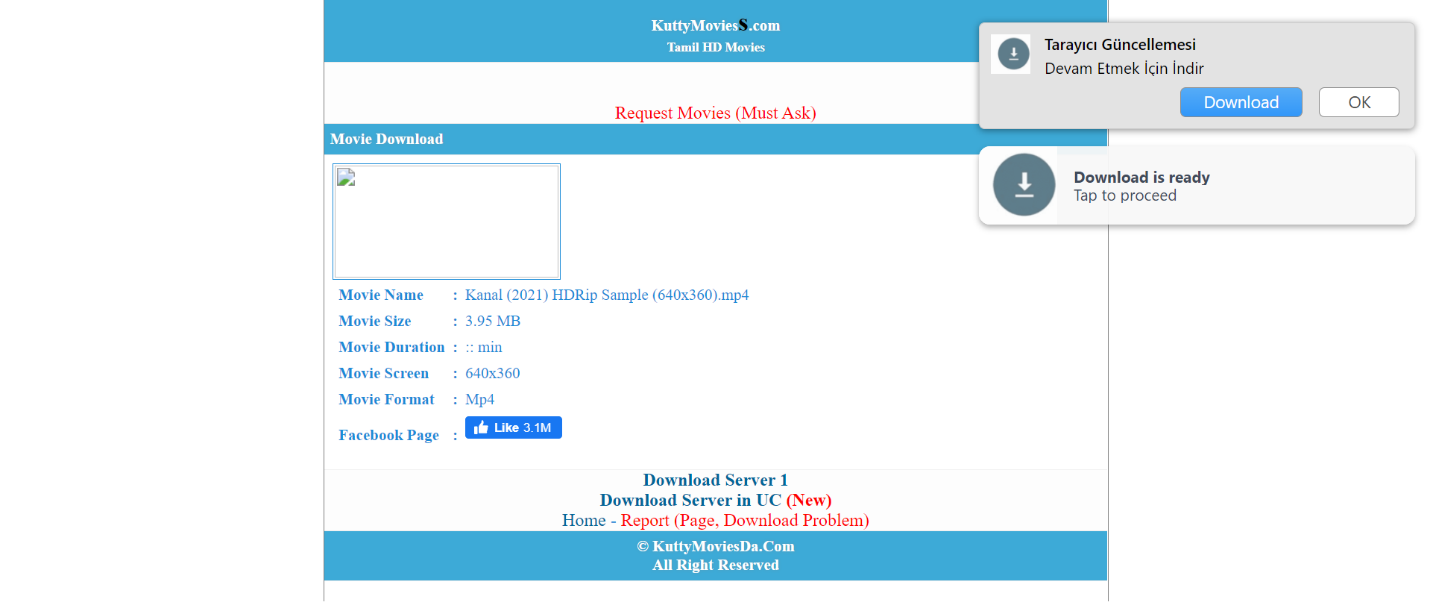The width and height of the screenshot is (1430, 611).
Task: Open the 'Download is ready' notification
Action: coord(1197,185)
